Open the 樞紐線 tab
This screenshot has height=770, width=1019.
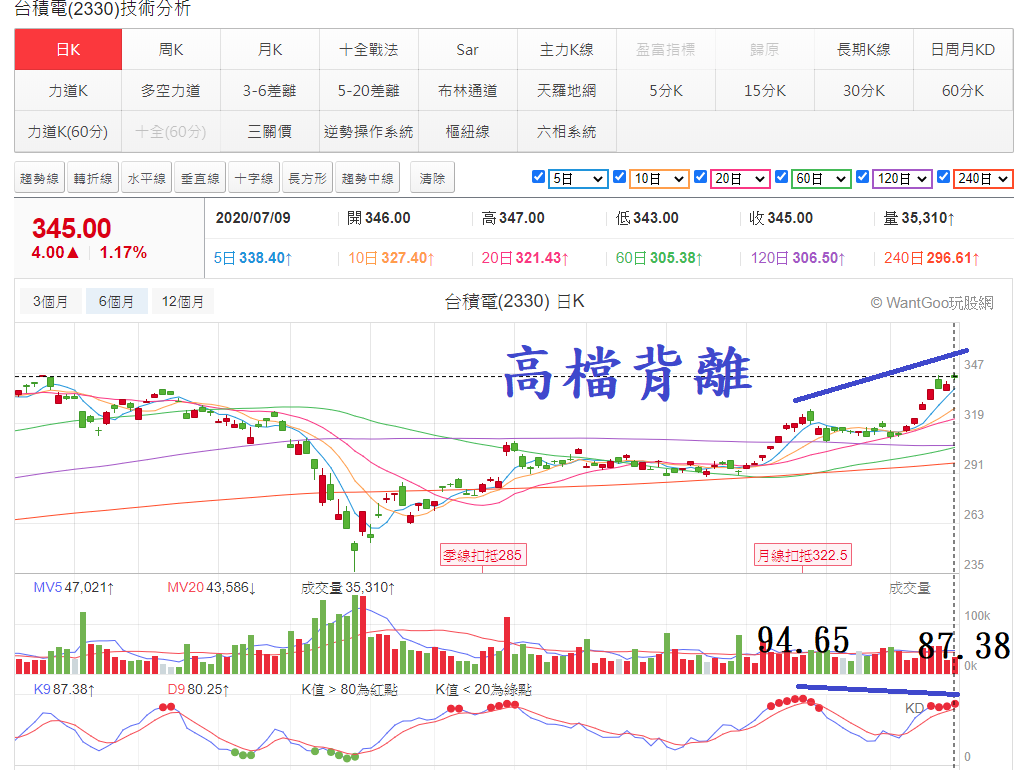coord(467,131)
